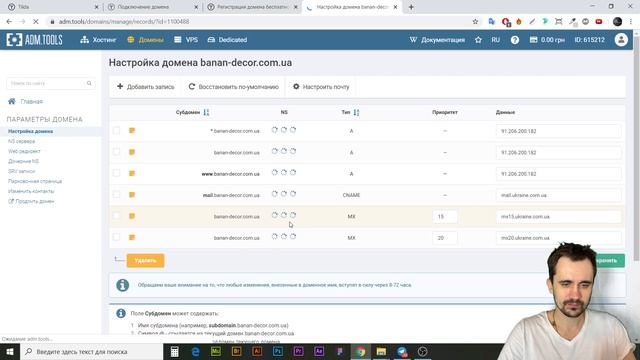The height and width of the screenshot is (360, 640).
Task: Go back in browser
Action: [9, 22]
